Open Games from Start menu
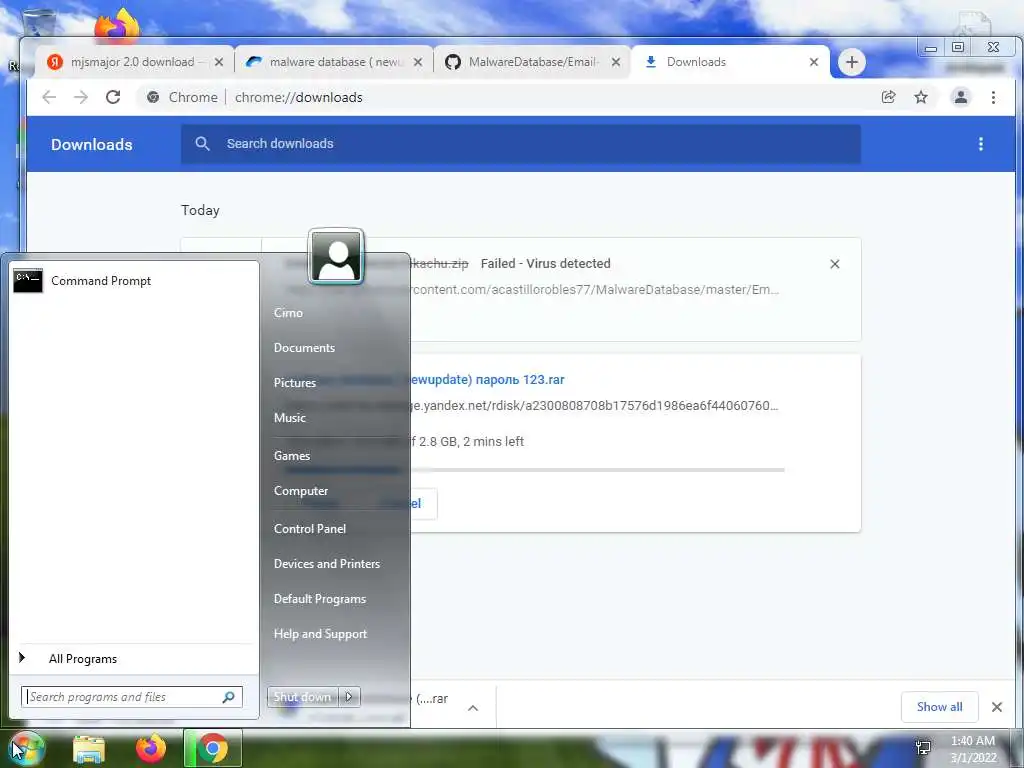1024x768 pixels. [x=291, y=456]
